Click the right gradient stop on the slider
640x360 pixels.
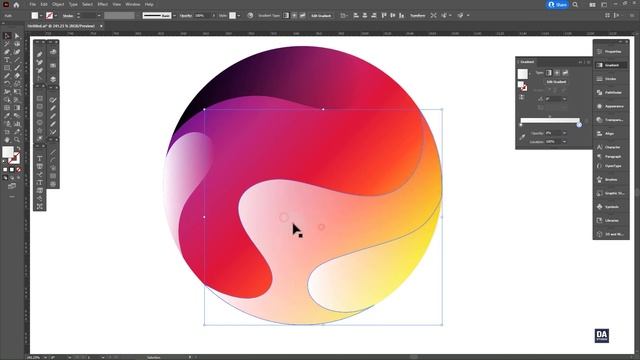tap(579, 124)
